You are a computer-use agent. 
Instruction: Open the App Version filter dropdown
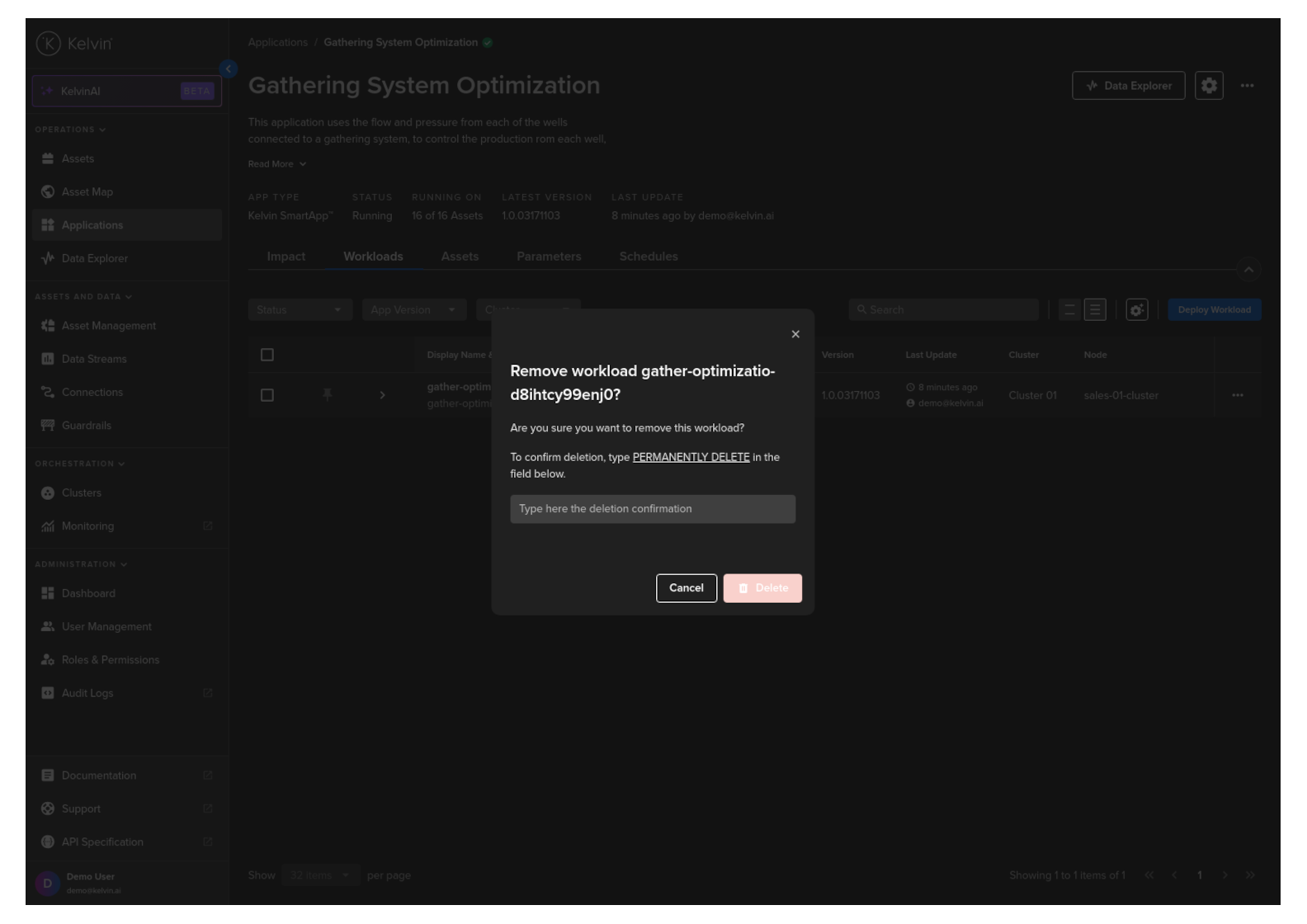pos(413,310)
